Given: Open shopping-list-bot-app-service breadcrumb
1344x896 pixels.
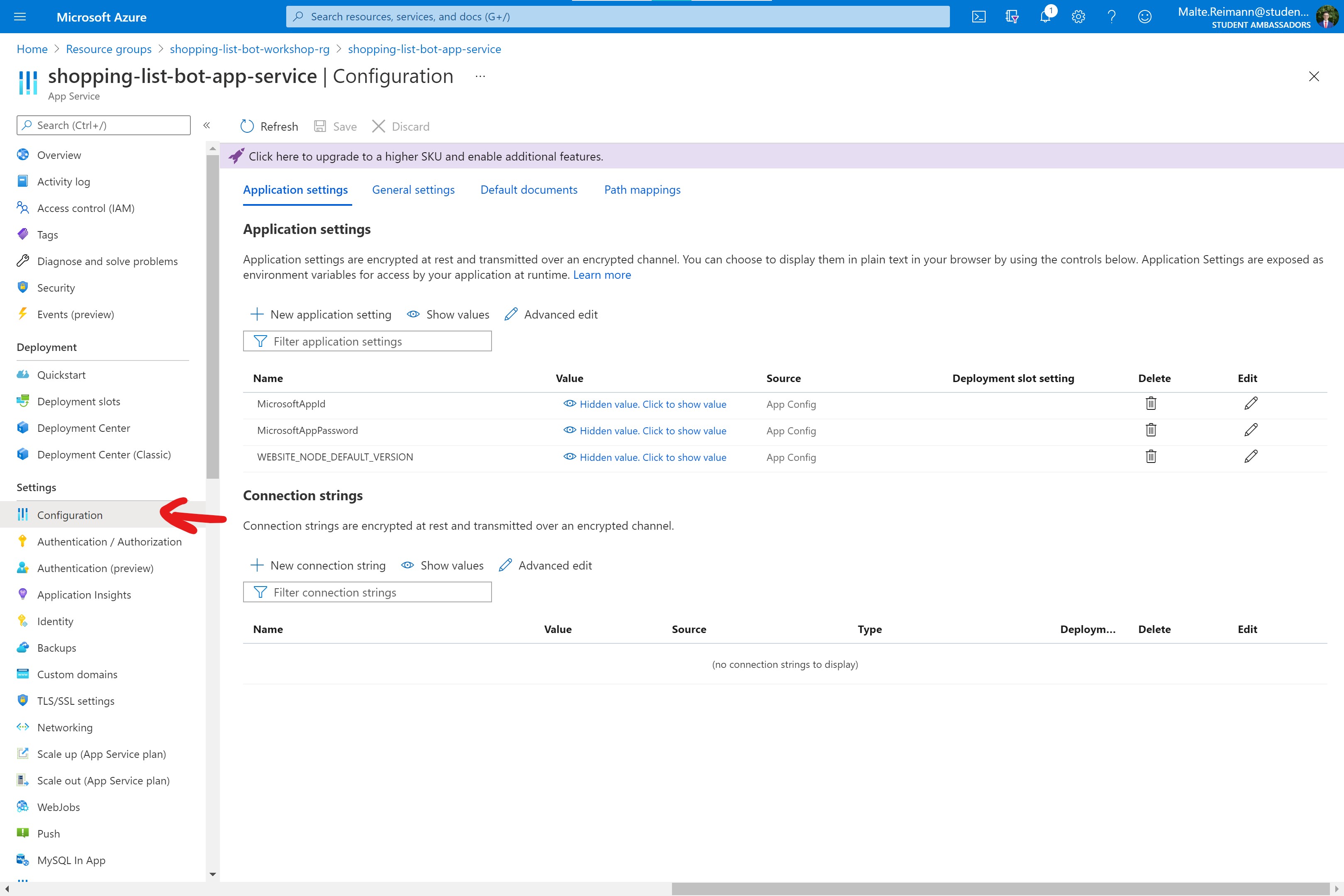Looking at the screenshot, I should pyautogui.click(x=425, y=49).
